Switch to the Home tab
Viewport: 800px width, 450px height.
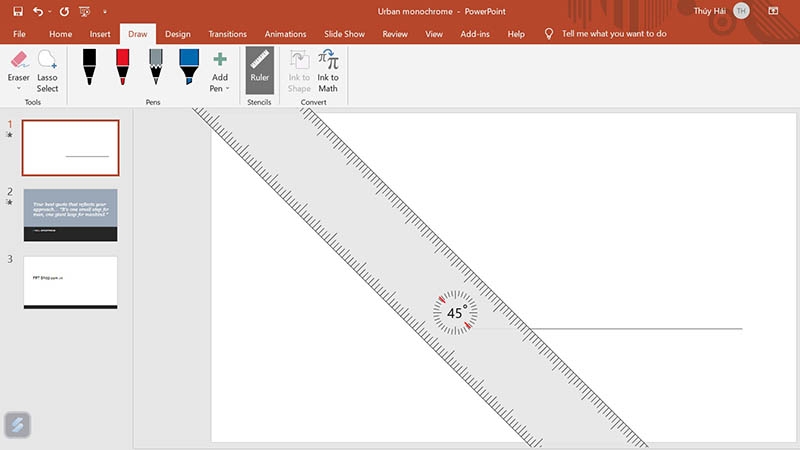coord(60,34)
